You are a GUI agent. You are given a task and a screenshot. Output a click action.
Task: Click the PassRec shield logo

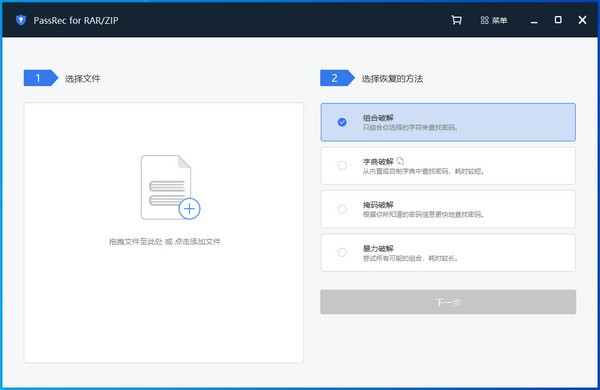coord(21,20)
